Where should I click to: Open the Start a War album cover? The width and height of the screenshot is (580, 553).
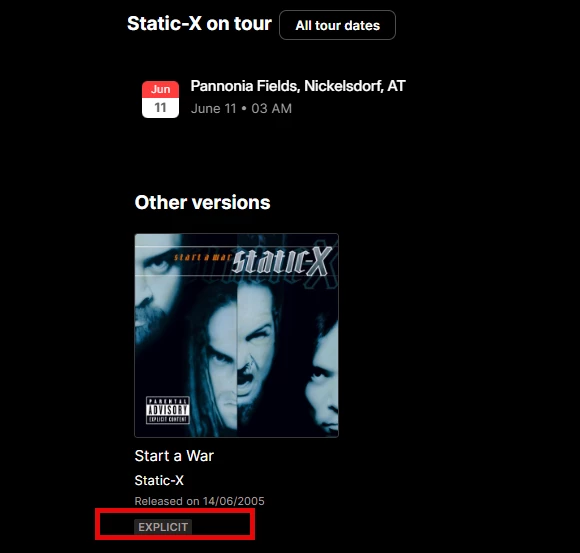point(236,335)
